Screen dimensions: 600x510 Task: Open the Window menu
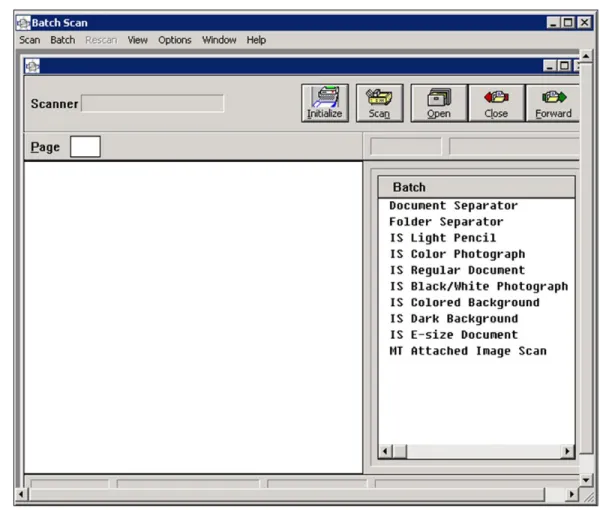[219, 40]
